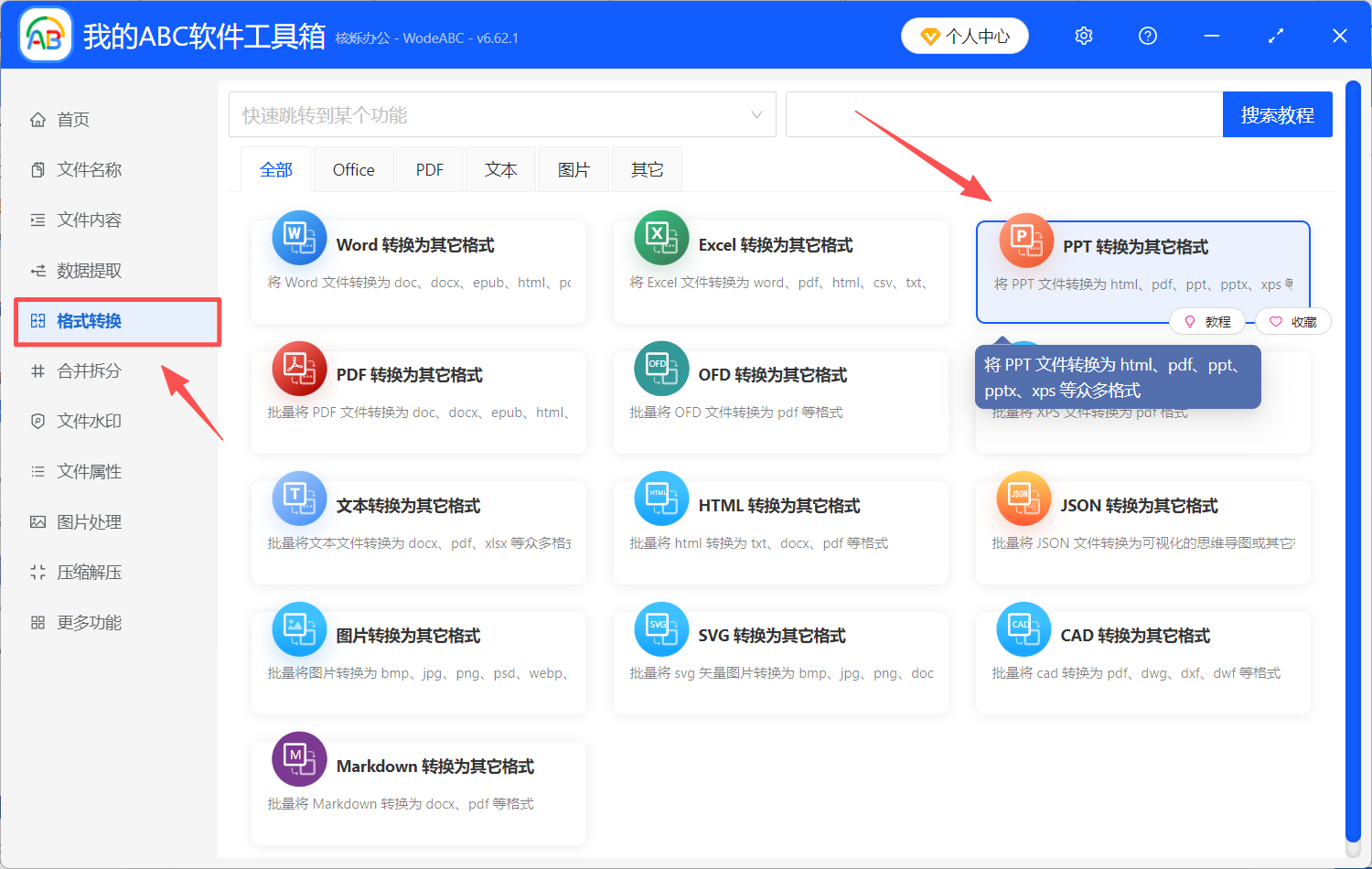Click the help question mark icon

tap(1147, 35)
